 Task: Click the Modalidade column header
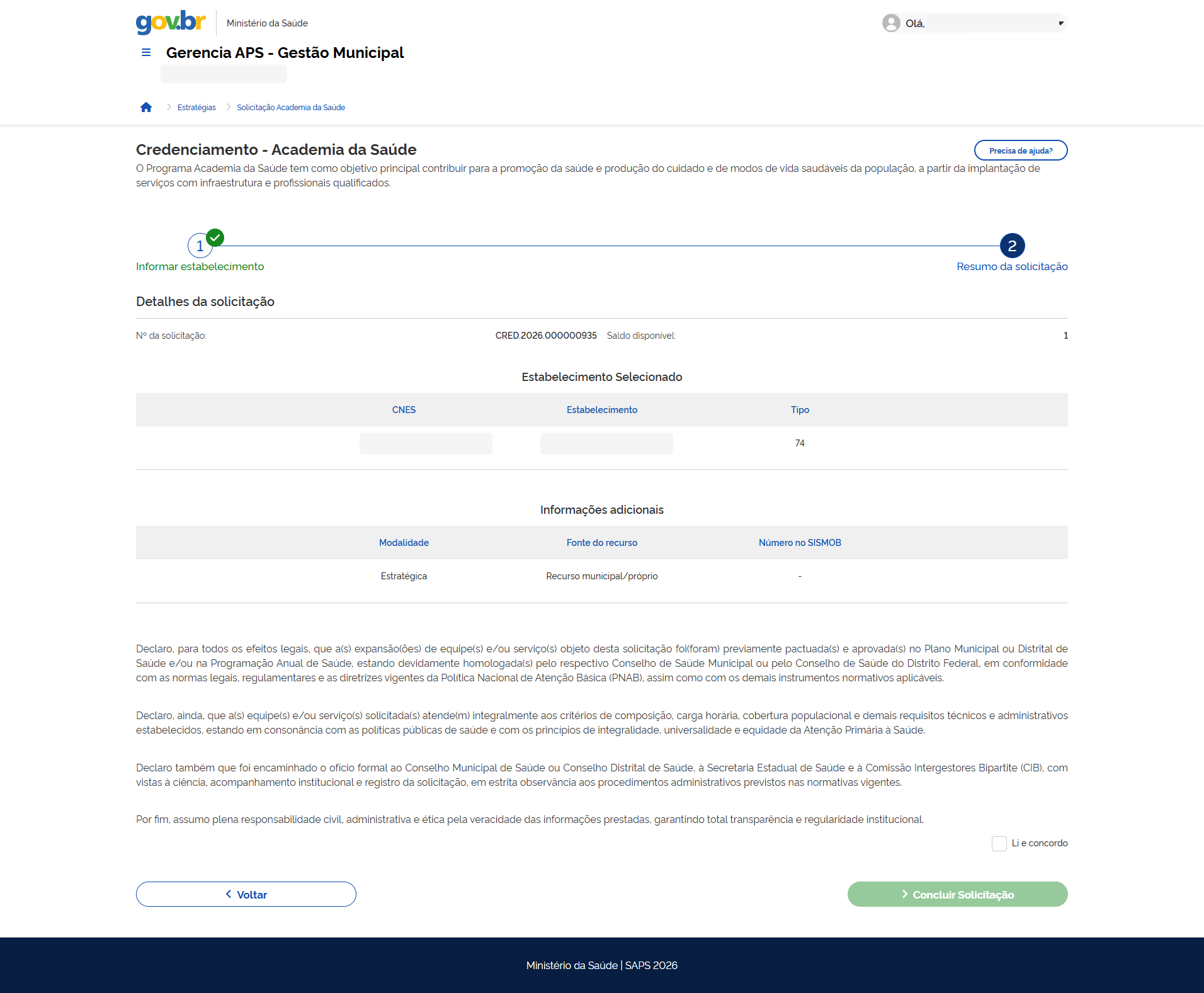pos(404,543)
